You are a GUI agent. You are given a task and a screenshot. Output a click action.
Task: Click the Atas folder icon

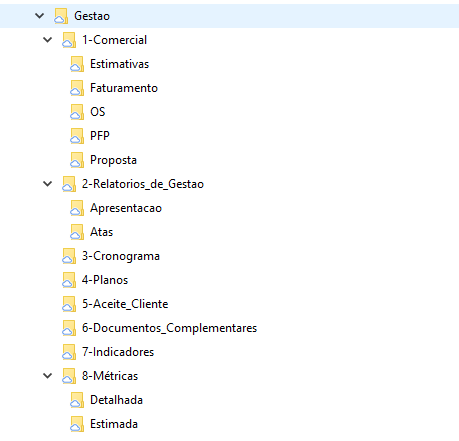tap(77, 232)
